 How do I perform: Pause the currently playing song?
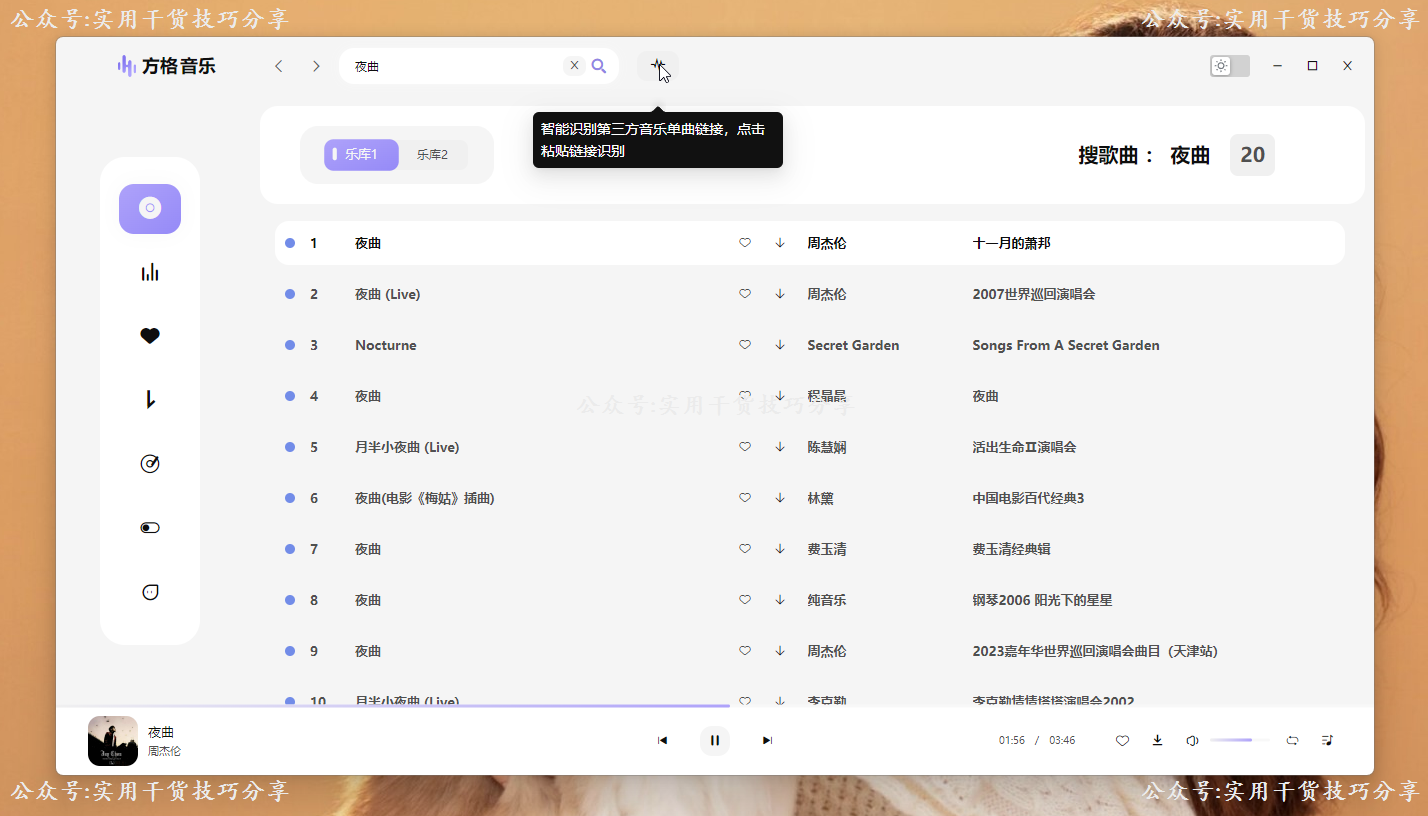tap(715, 740)
